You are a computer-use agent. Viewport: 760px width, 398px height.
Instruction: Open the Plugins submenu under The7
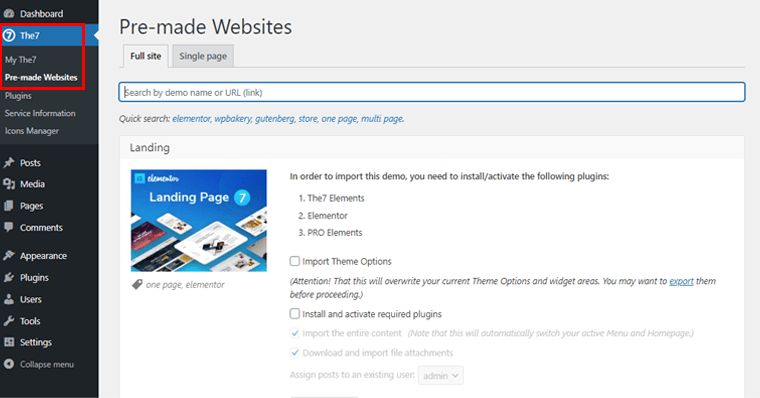(x=18, y=96)
